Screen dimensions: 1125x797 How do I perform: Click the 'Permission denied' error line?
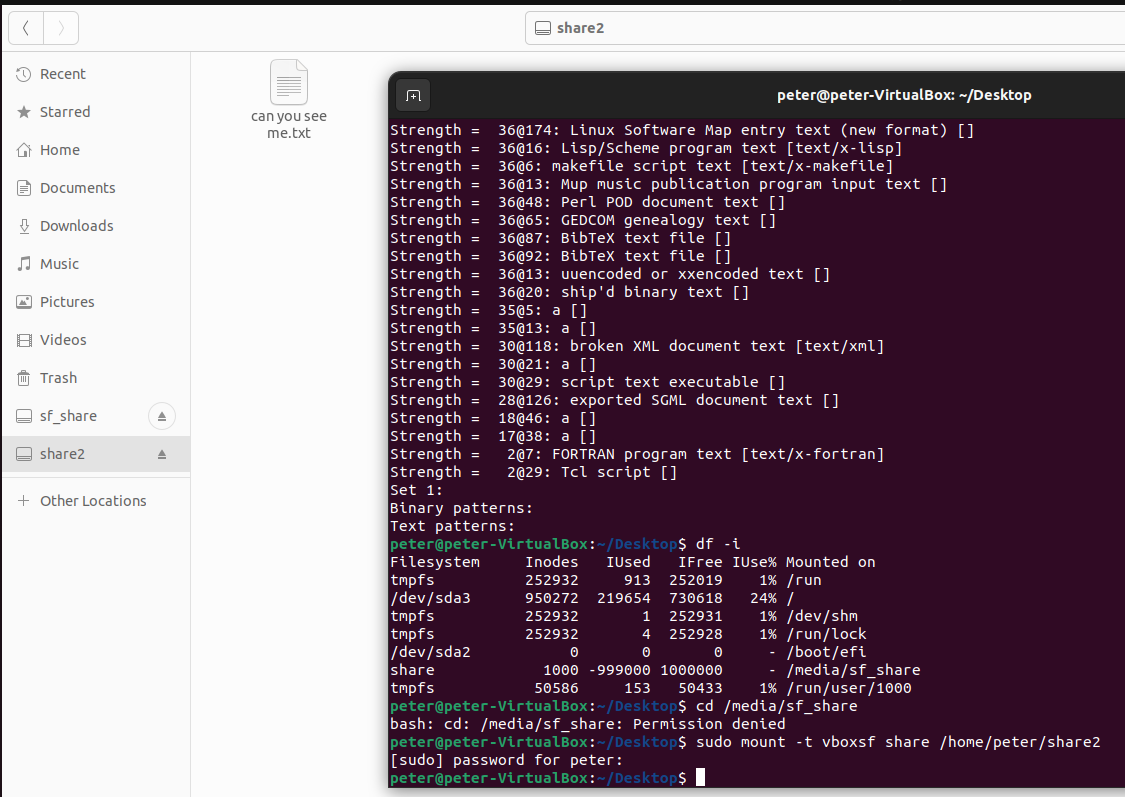(x=588, y=724)
